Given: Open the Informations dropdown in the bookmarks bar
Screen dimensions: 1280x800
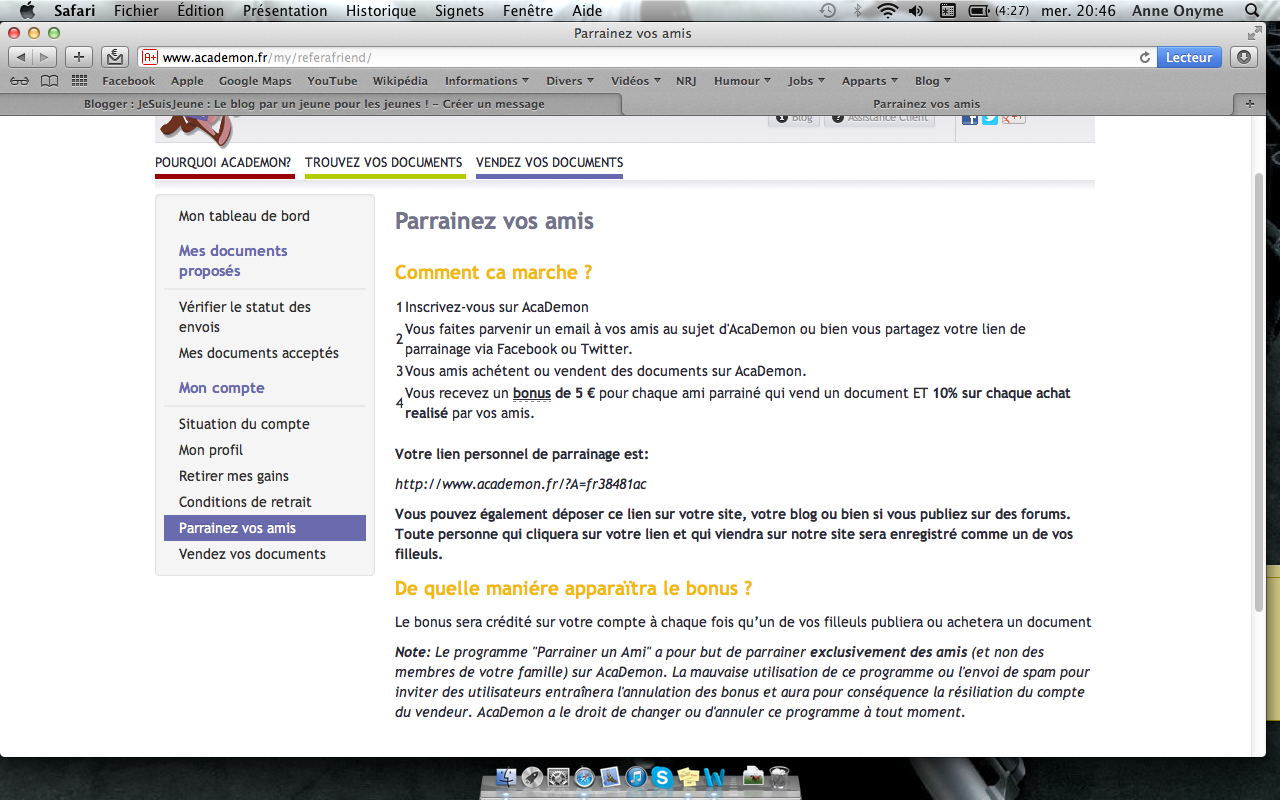Looking at the screenshot, I should pyautogui.click(x=486, y=80).
